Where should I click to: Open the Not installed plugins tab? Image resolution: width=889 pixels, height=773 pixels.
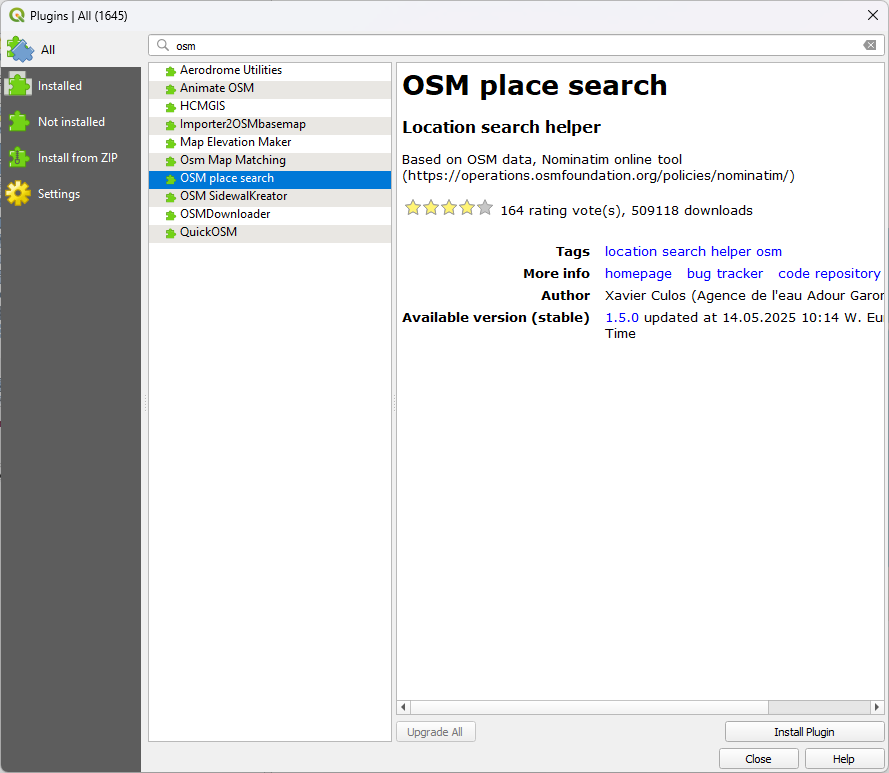click(70, 122)
